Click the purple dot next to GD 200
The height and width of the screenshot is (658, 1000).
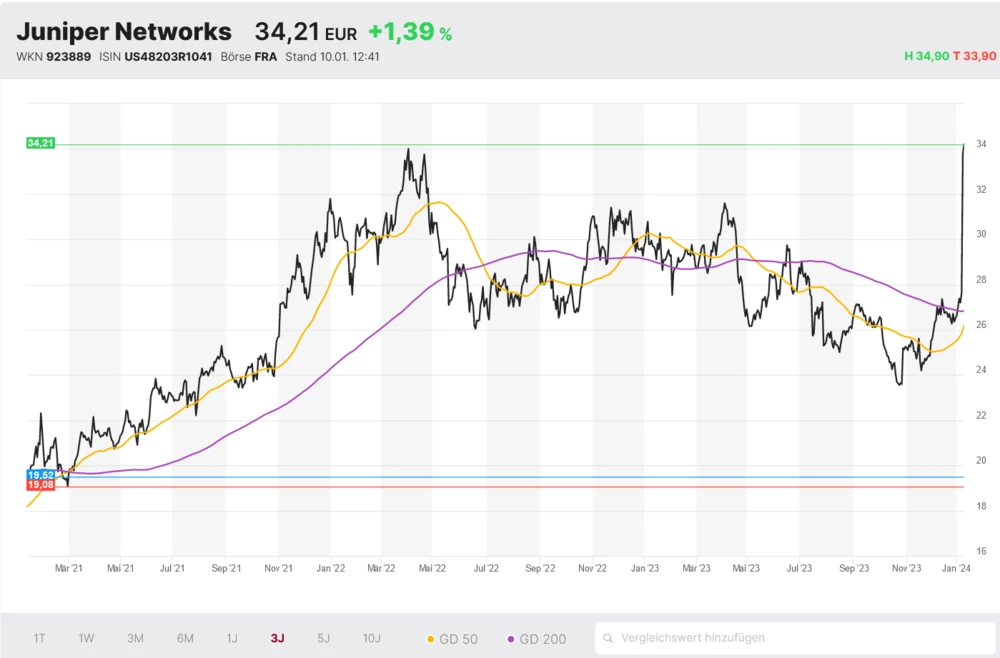pos(511,638)
